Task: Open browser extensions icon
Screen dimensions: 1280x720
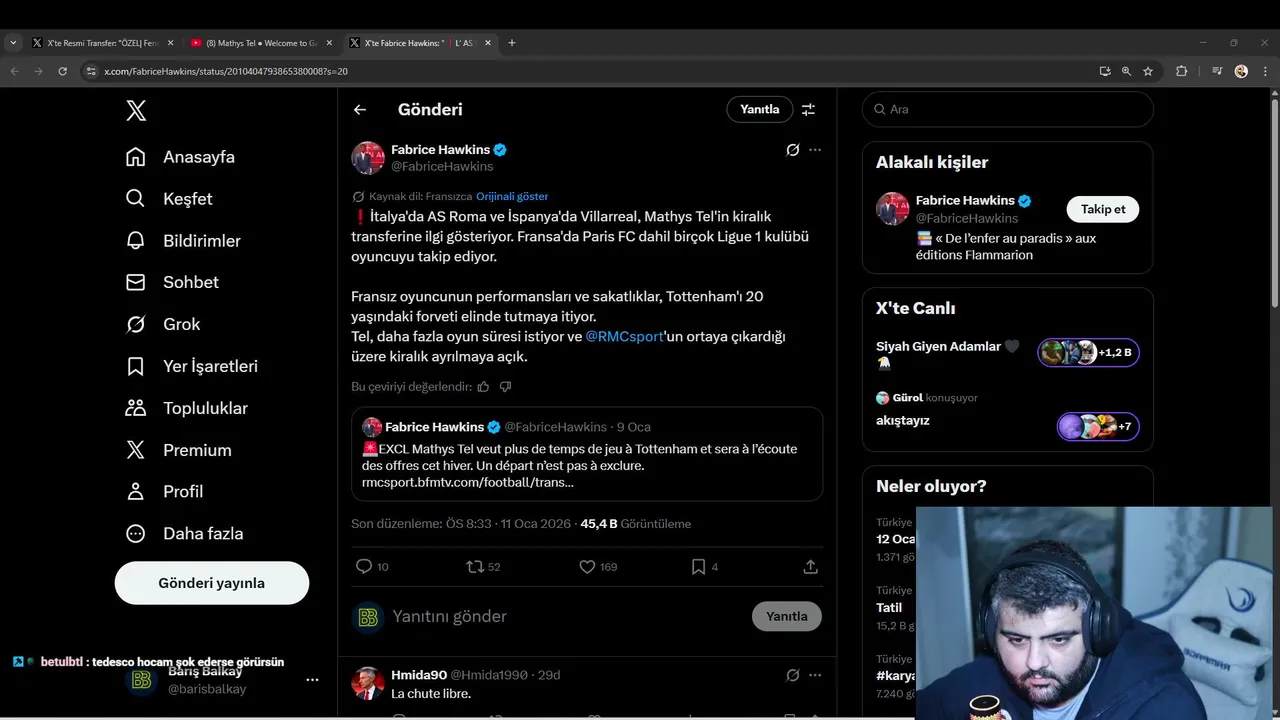Action: click(x=1181, y=71)
